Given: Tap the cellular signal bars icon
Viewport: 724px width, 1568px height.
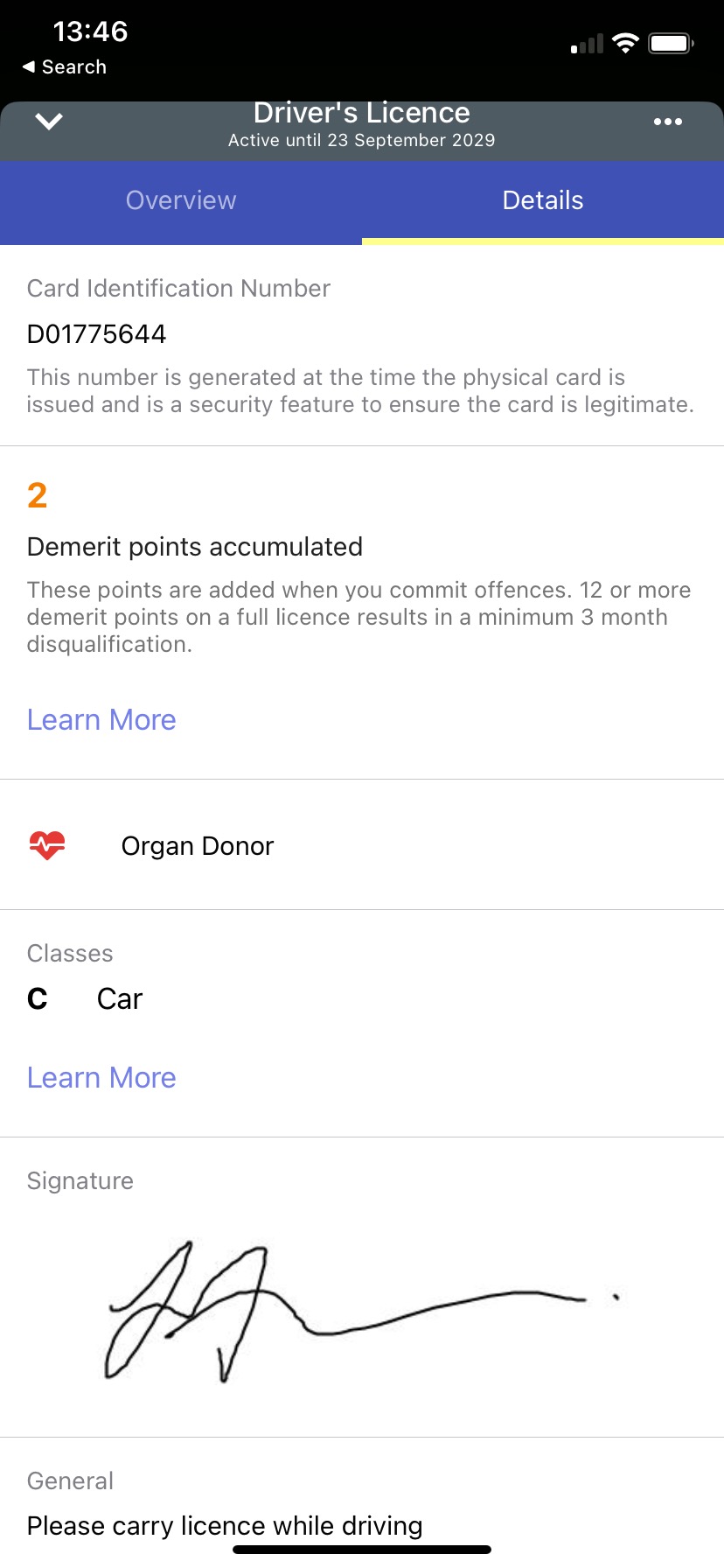Looking at the screenshot, I should (x=587, y=45).
